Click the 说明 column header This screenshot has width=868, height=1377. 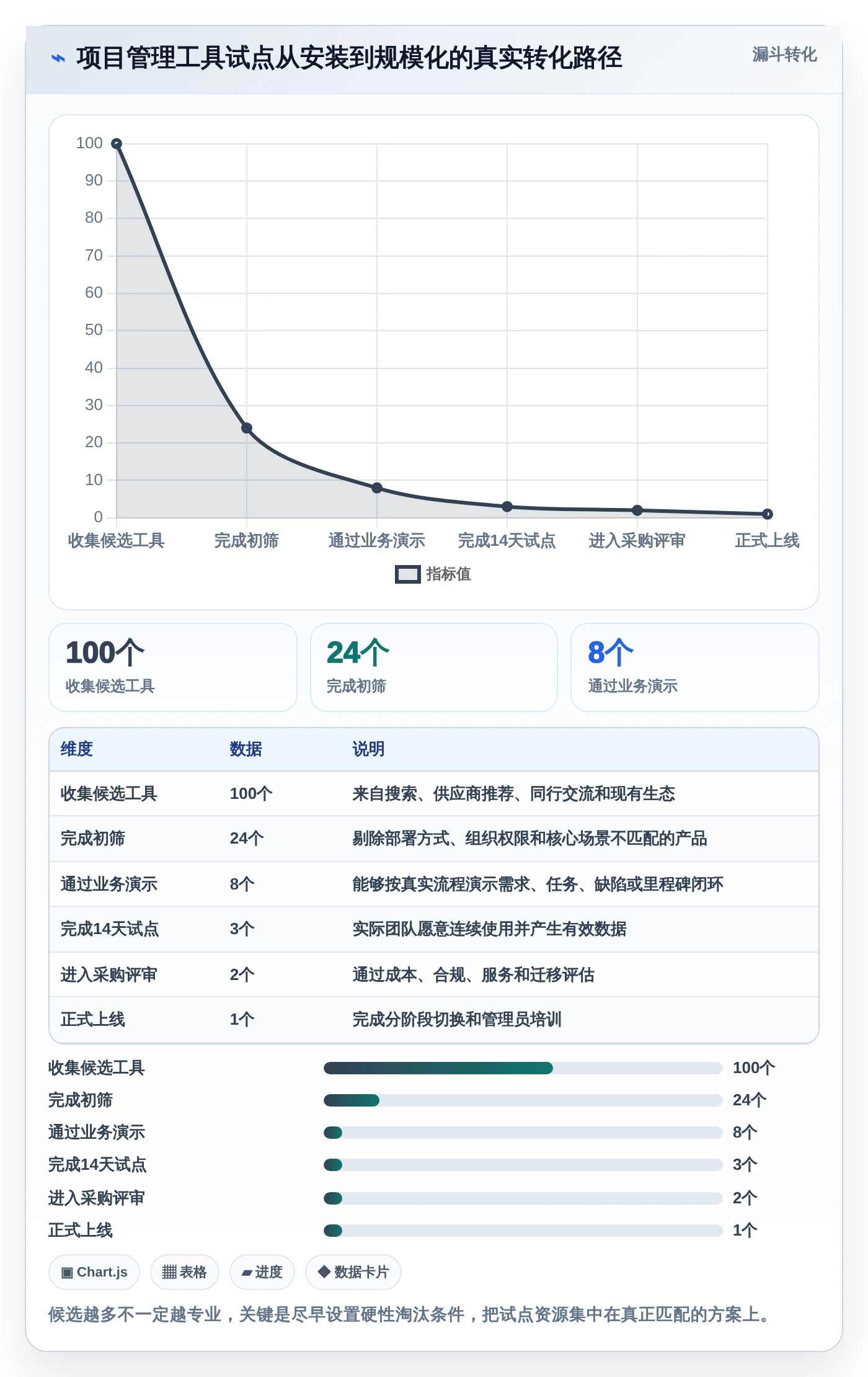click(369, 749)
